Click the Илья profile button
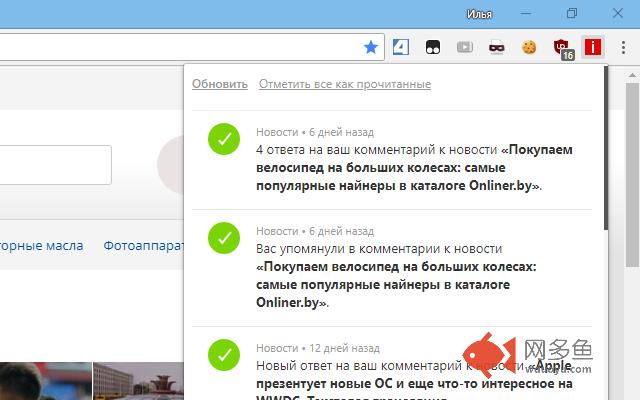Screen dimensions: 640x400 [479, 14]
